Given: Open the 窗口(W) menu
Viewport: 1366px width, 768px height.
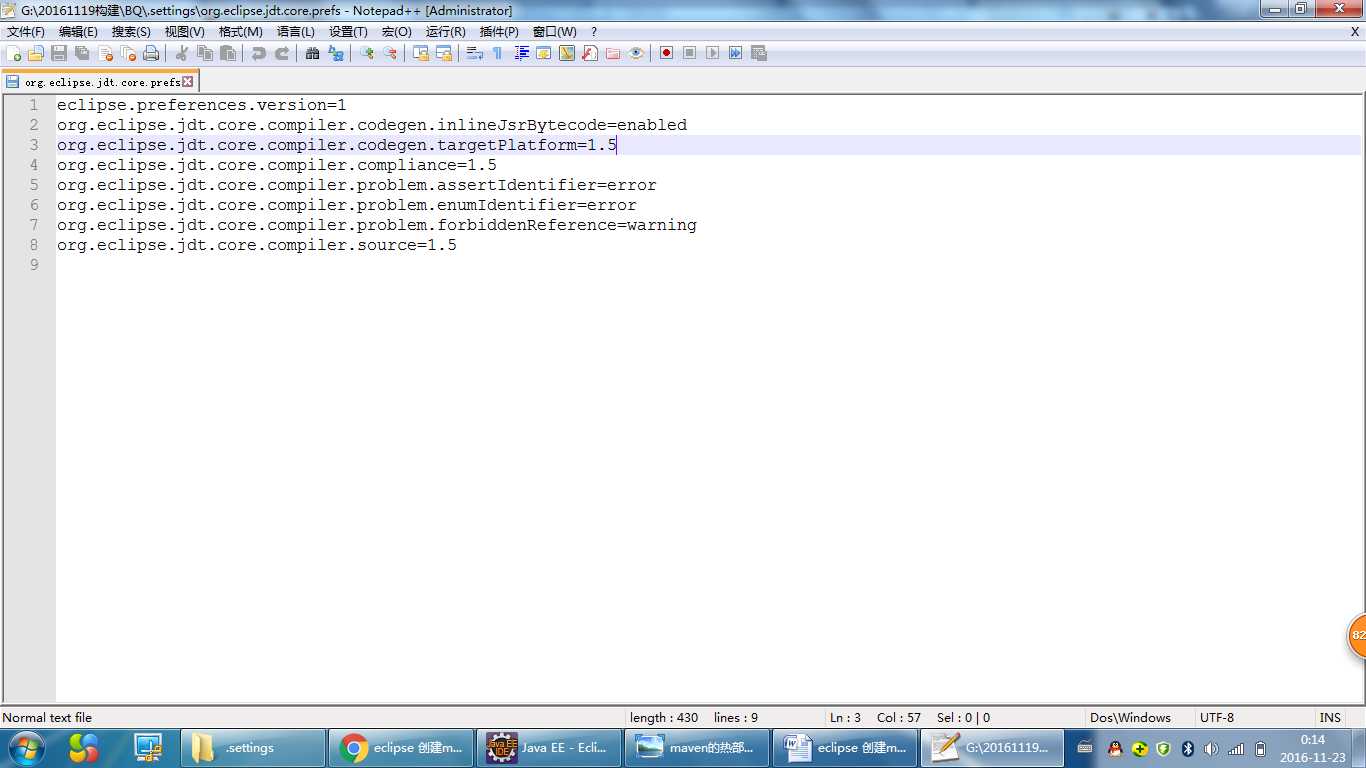Looking at the screenshot, I should (x=554, y=32).
